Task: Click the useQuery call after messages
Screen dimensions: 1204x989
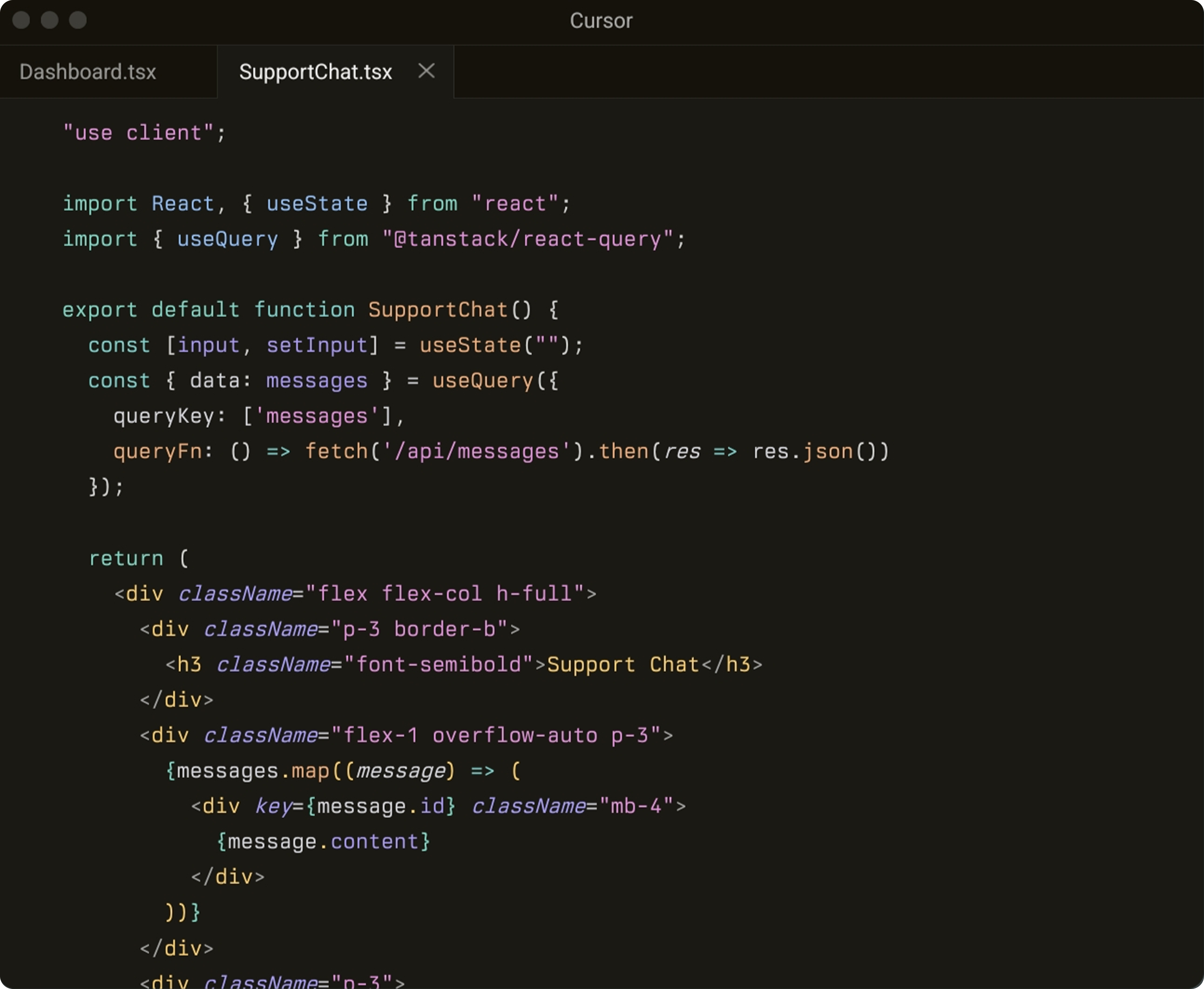Action: click(482, 381)
